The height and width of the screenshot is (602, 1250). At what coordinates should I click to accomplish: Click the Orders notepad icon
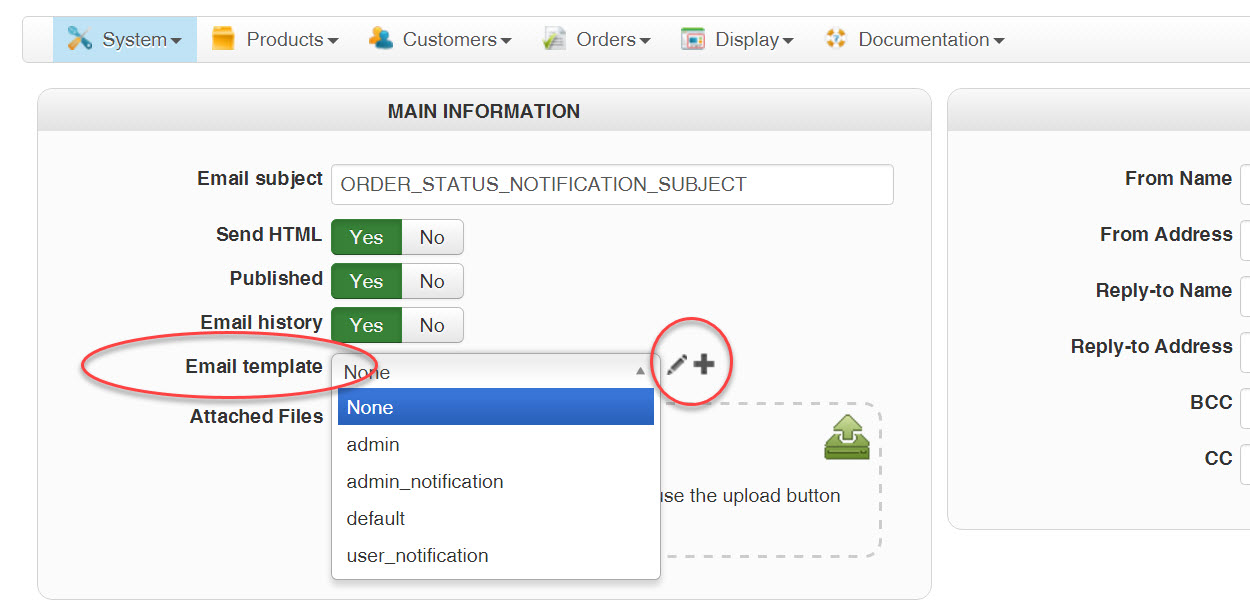(x=554, y=39)
